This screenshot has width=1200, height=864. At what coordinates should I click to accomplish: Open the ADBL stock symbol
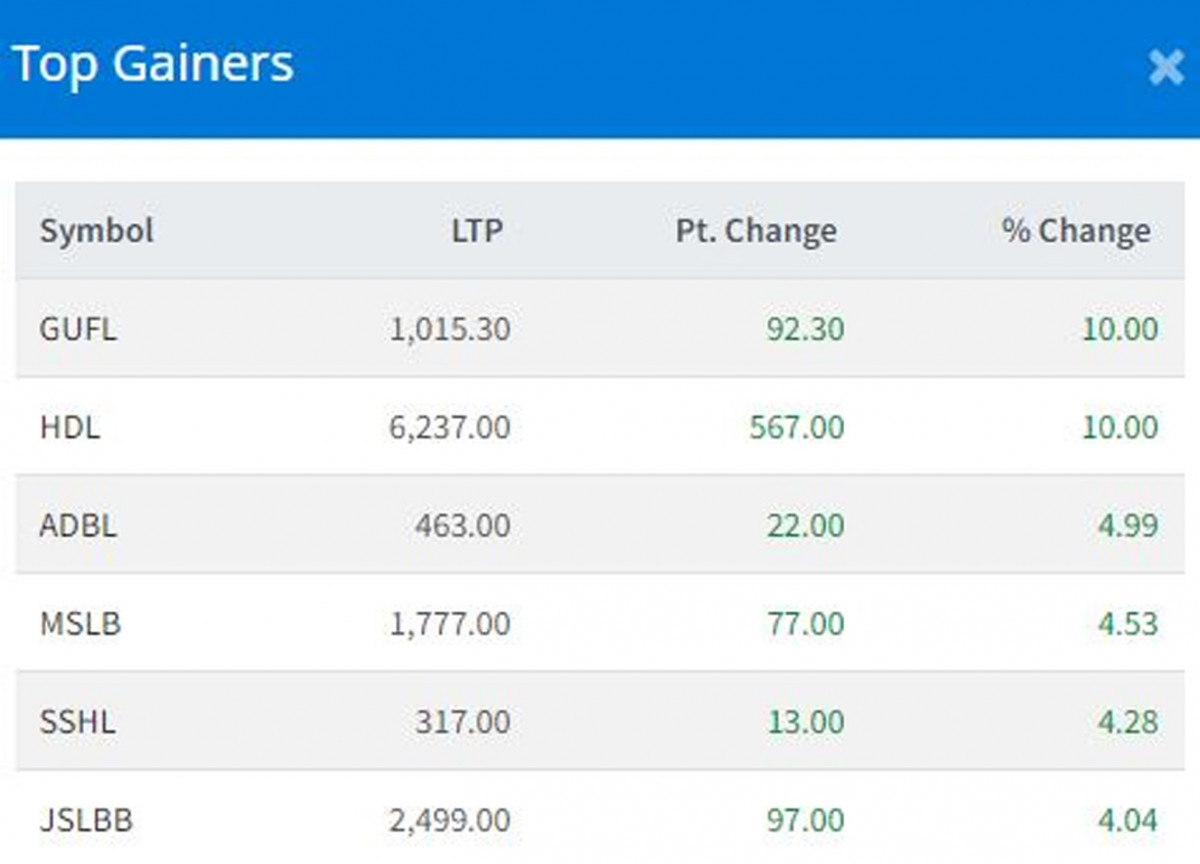click(78, 525)
